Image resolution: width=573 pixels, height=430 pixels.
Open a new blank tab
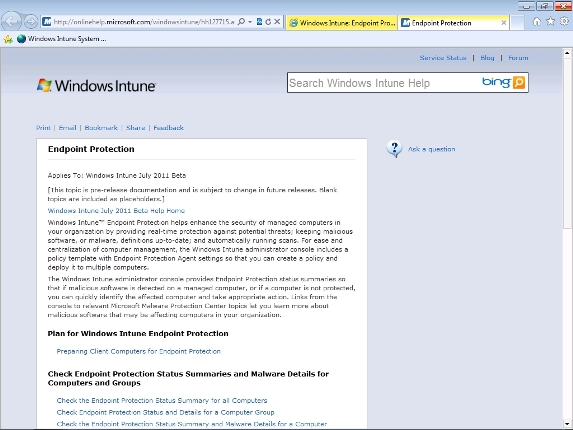[x=517, y=23]
